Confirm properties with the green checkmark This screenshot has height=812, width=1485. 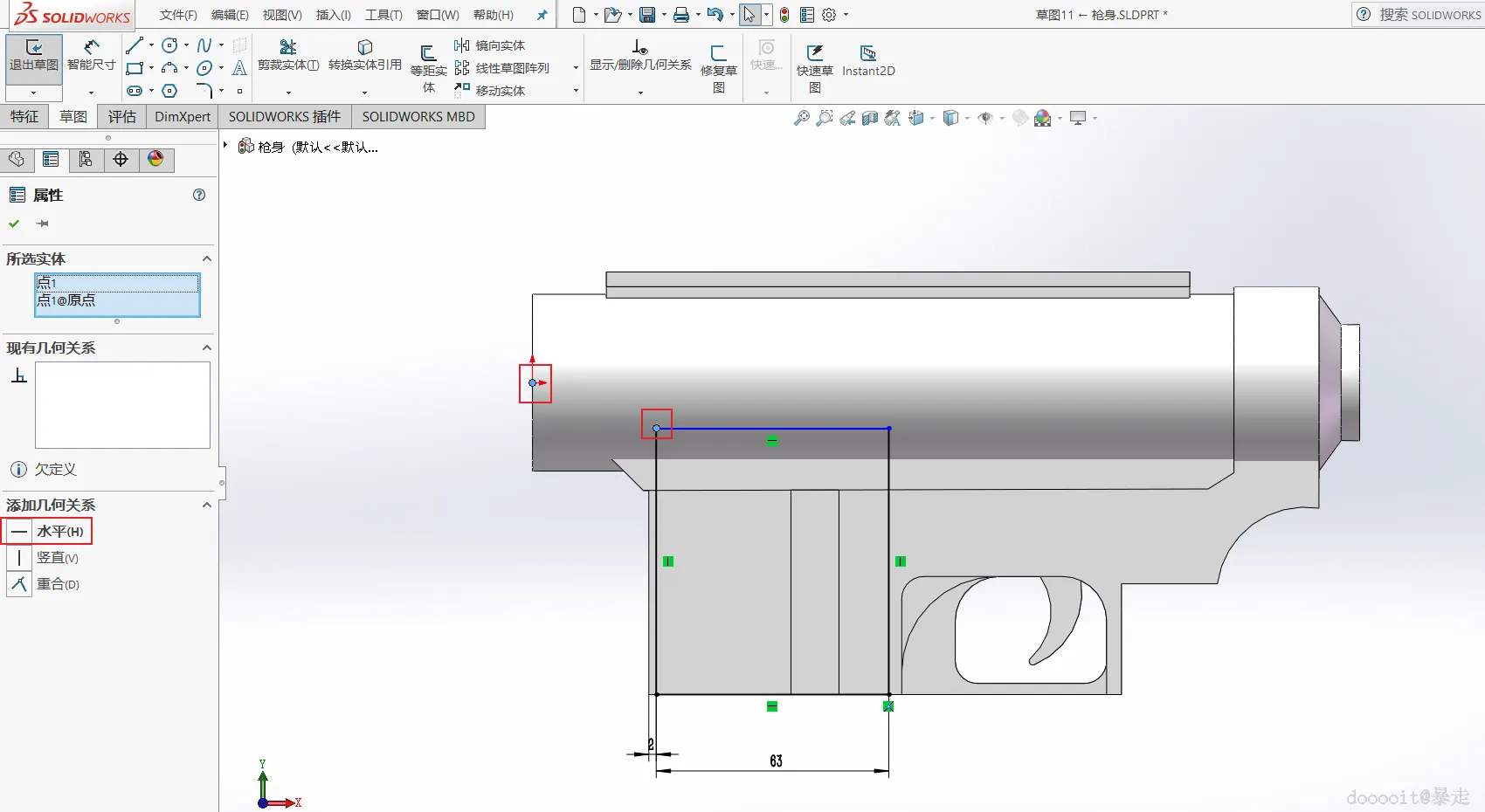click(14, 224)
